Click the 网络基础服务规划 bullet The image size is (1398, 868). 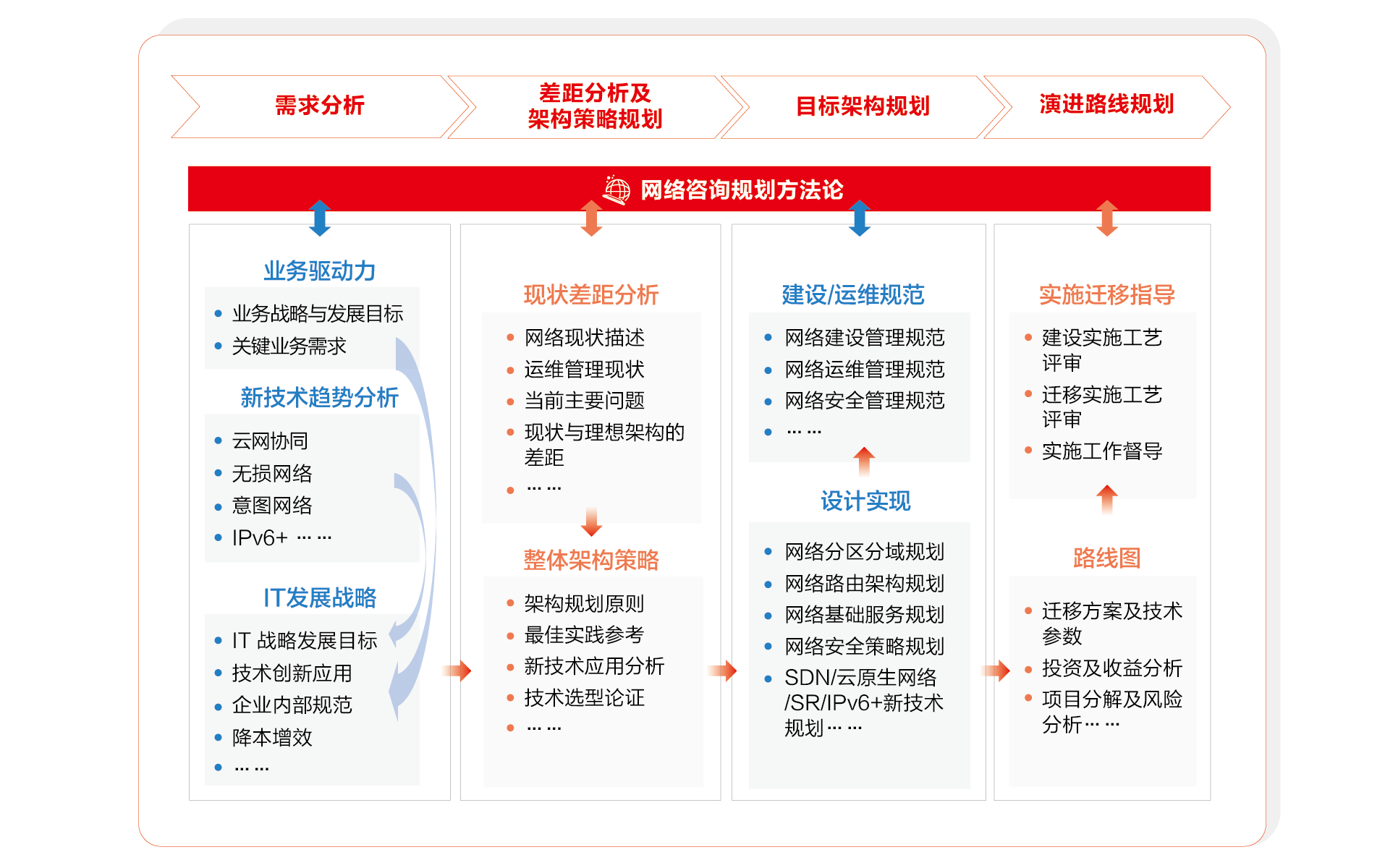865,615
